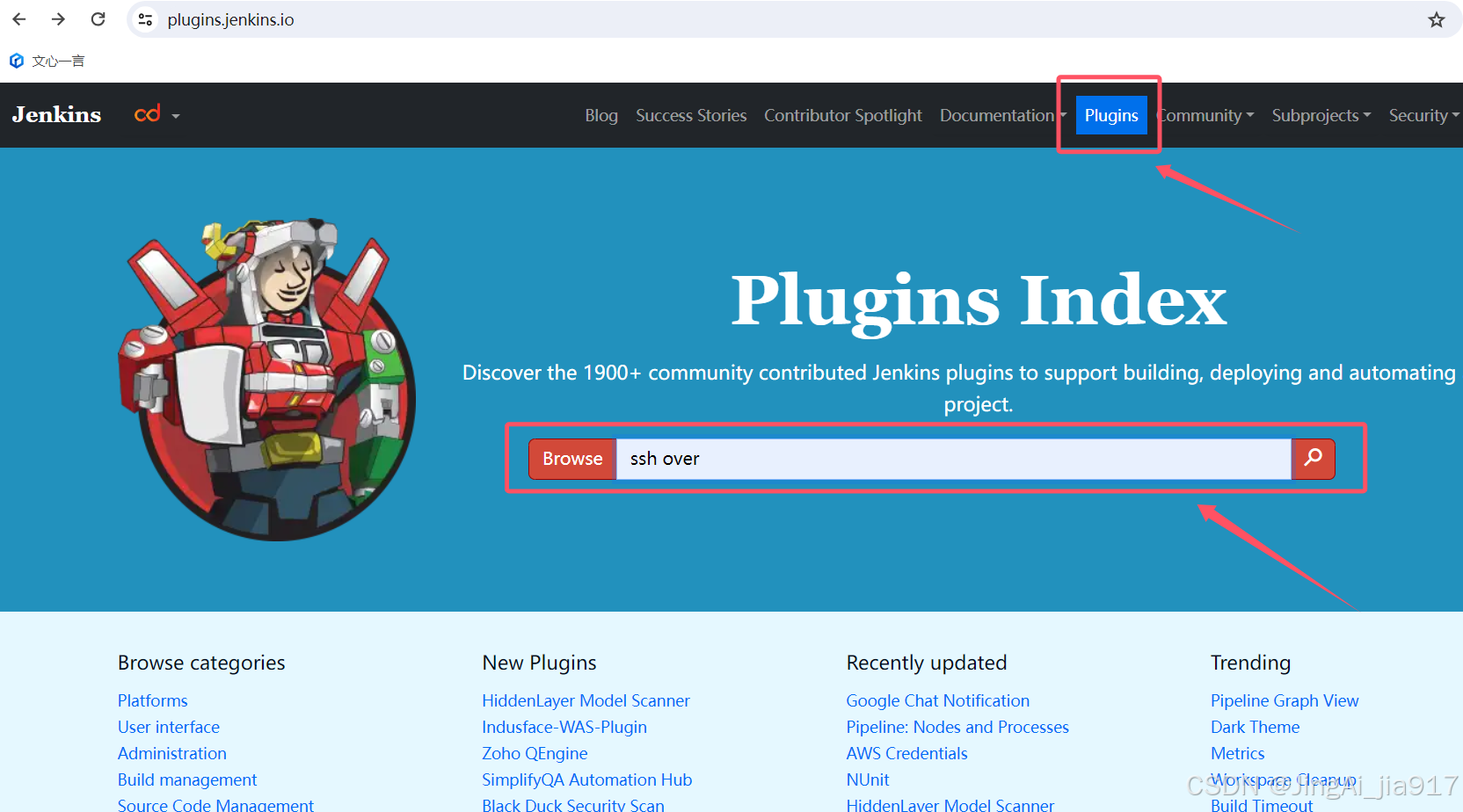1463x812 pixels.
Task: Click the red Browse button
Action: [572, 459]
